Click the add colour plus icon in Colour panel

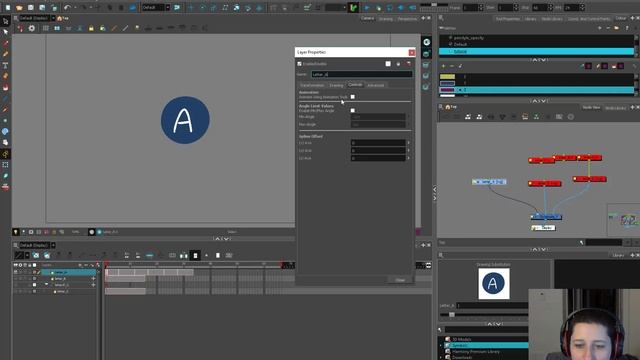444,66
